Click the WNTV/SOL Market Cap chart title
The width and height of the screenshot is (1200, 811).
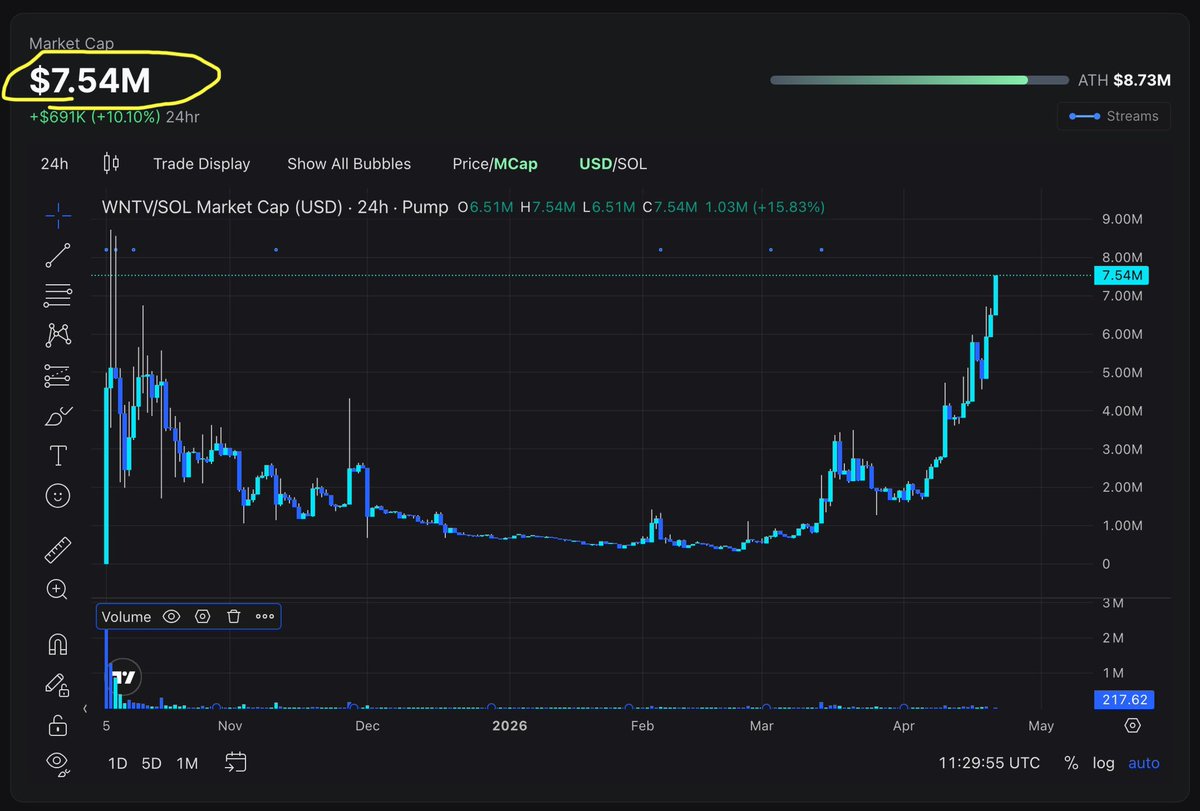tap(275, 207)
